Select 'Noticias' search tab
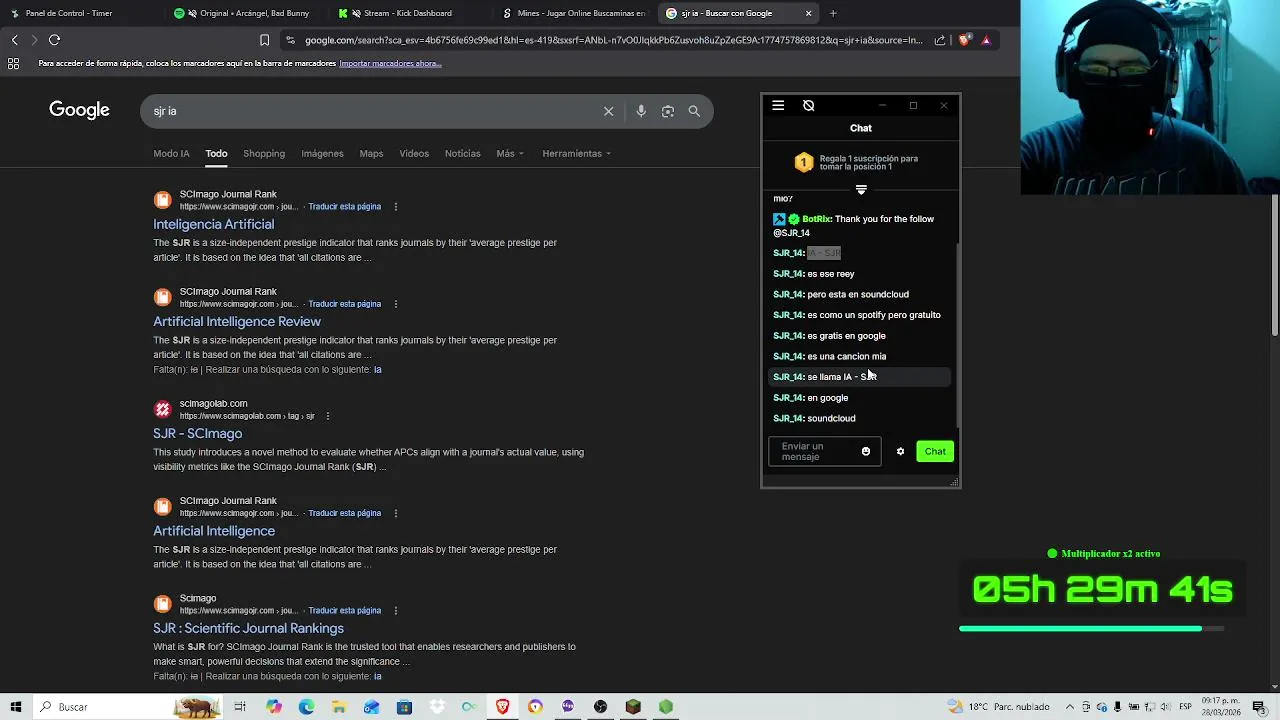The image size is (1280, 720). click(462, 153)
